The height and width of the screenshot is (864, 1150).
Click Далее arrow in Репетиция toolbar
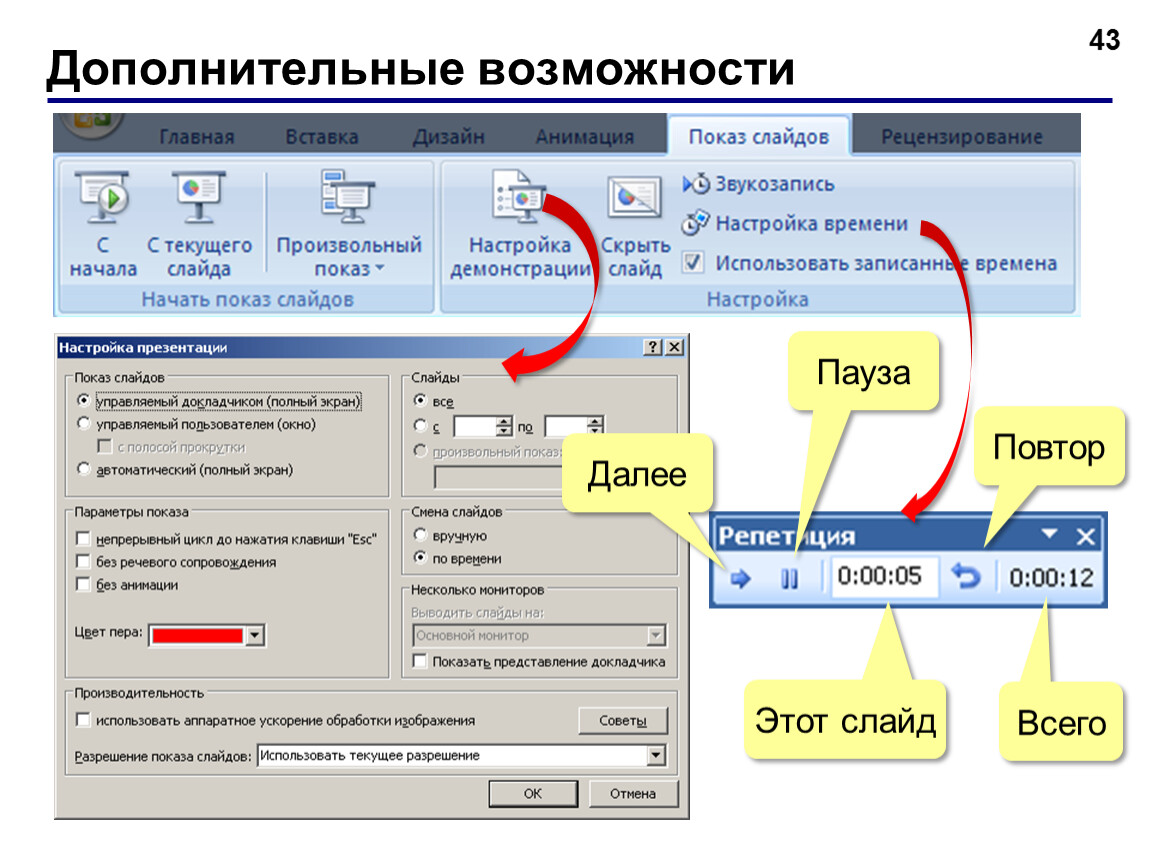(741, 579)
